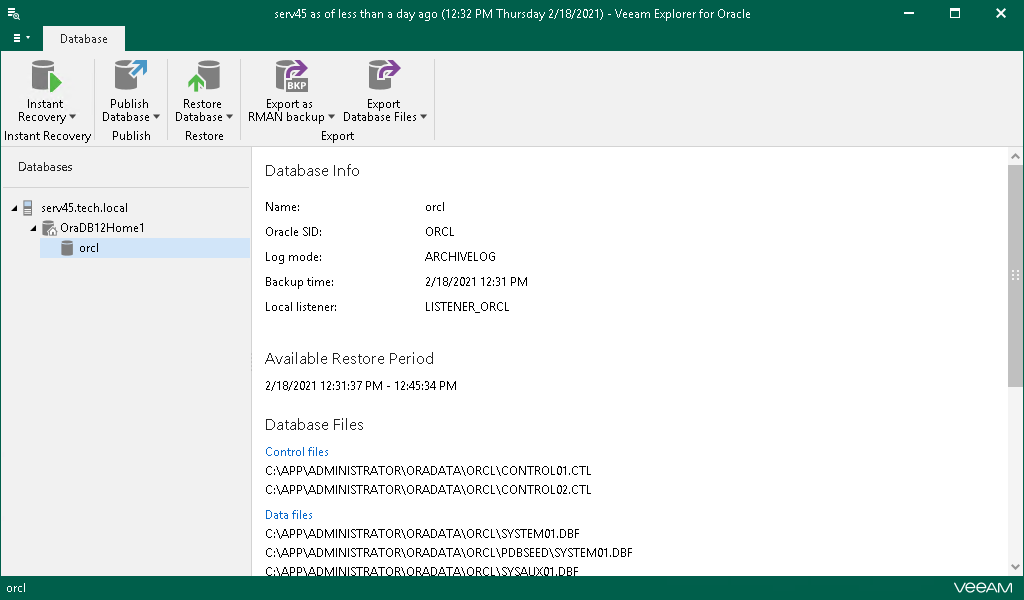Click the orcl name value in Database Info
This screenshot has width=1024, height=600.
click(x=435, y=207)
